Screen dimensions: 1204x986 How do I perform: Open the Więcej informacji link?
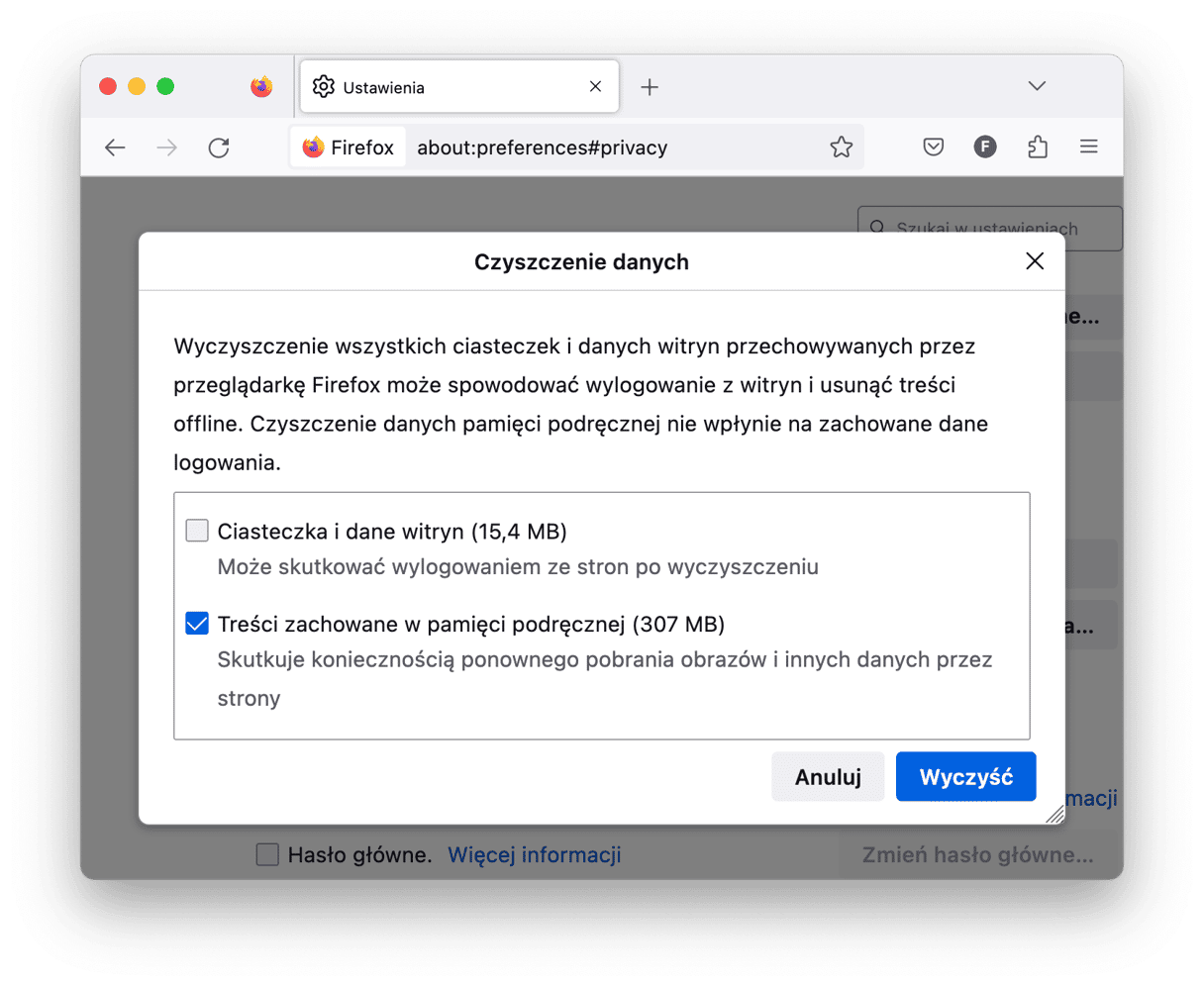[x=534, y=854]
